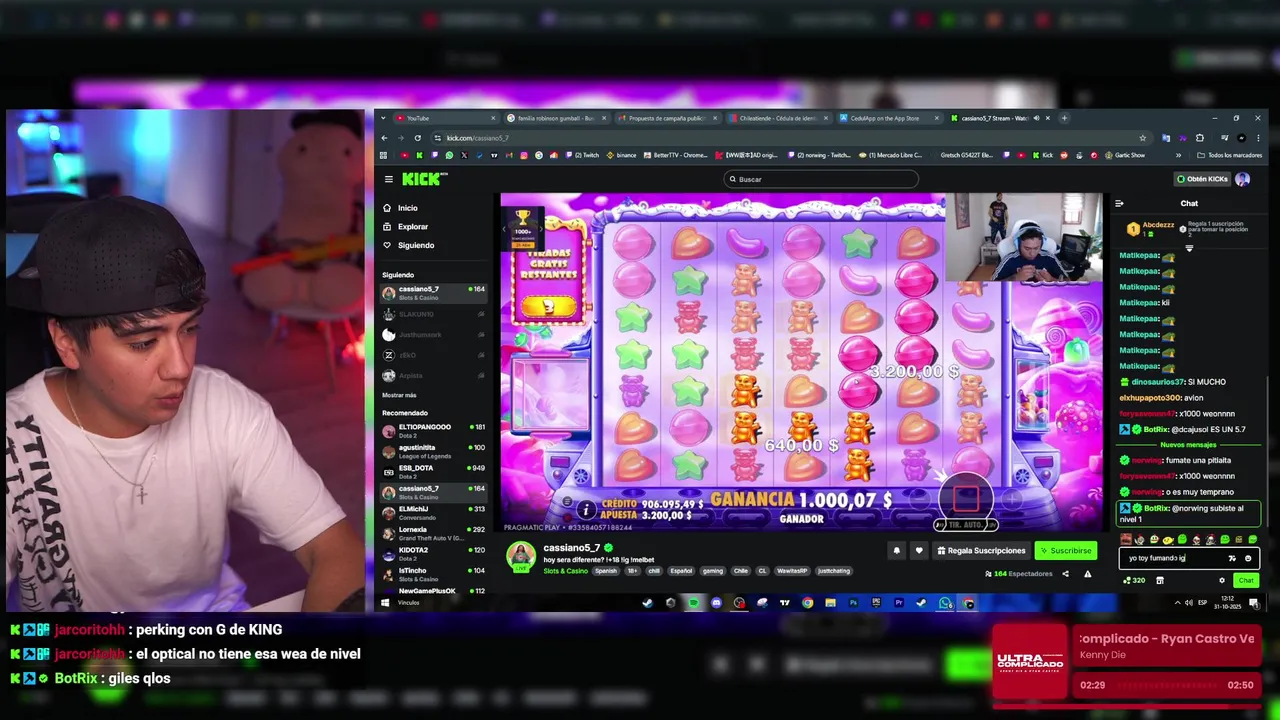Mute audio on cassiano5_7 Stream tab
This screenshot has width=1280, height=720.
pos(1036,118)
